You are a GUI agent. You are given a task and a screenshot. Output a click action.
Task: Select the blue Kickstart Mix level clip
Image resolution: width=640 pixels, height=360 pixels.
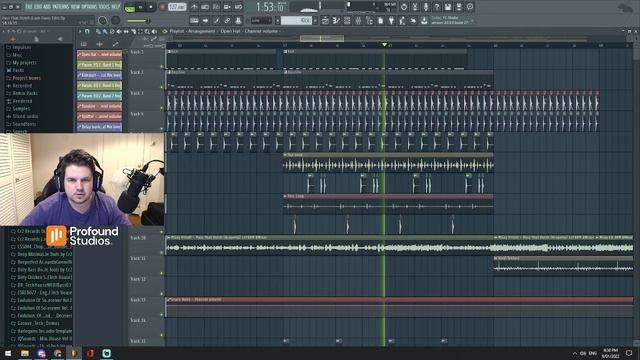[100, 75]
